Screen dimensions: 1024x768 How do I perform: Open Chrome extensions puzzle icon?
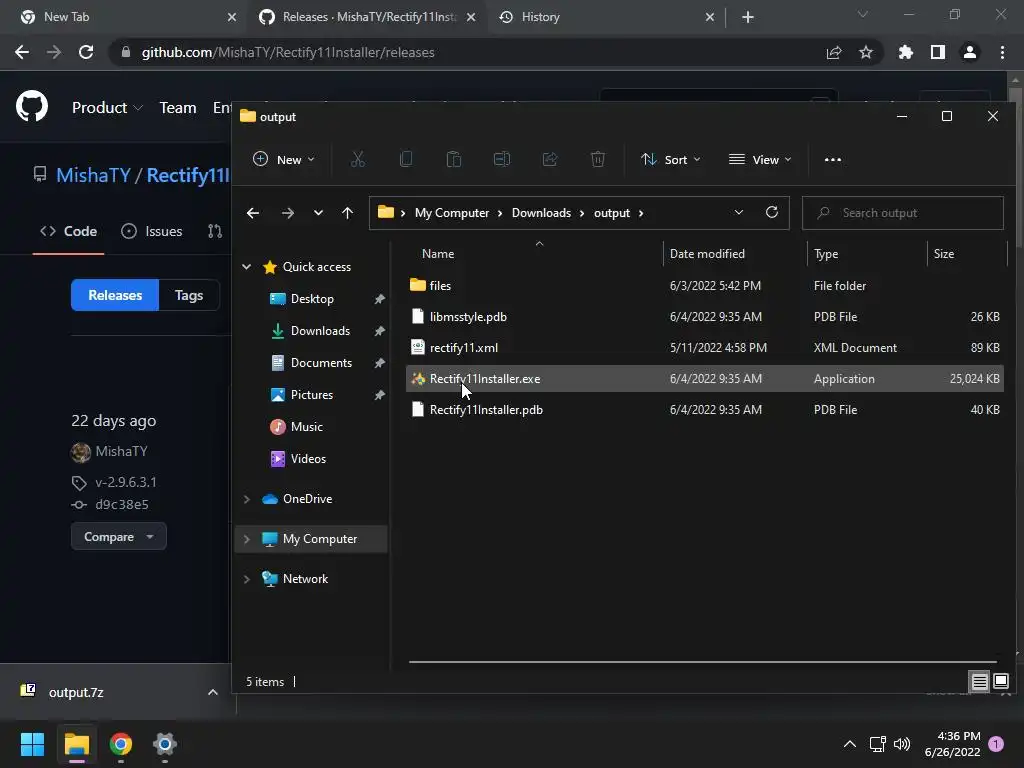click(x=906, y=52)
